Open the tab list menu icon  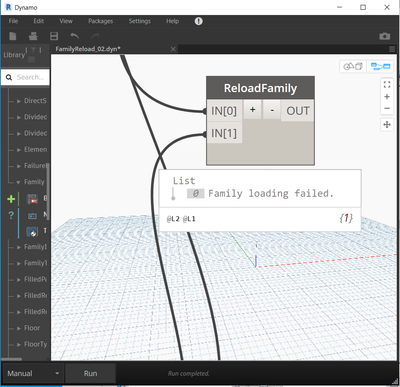coord(392,49)
